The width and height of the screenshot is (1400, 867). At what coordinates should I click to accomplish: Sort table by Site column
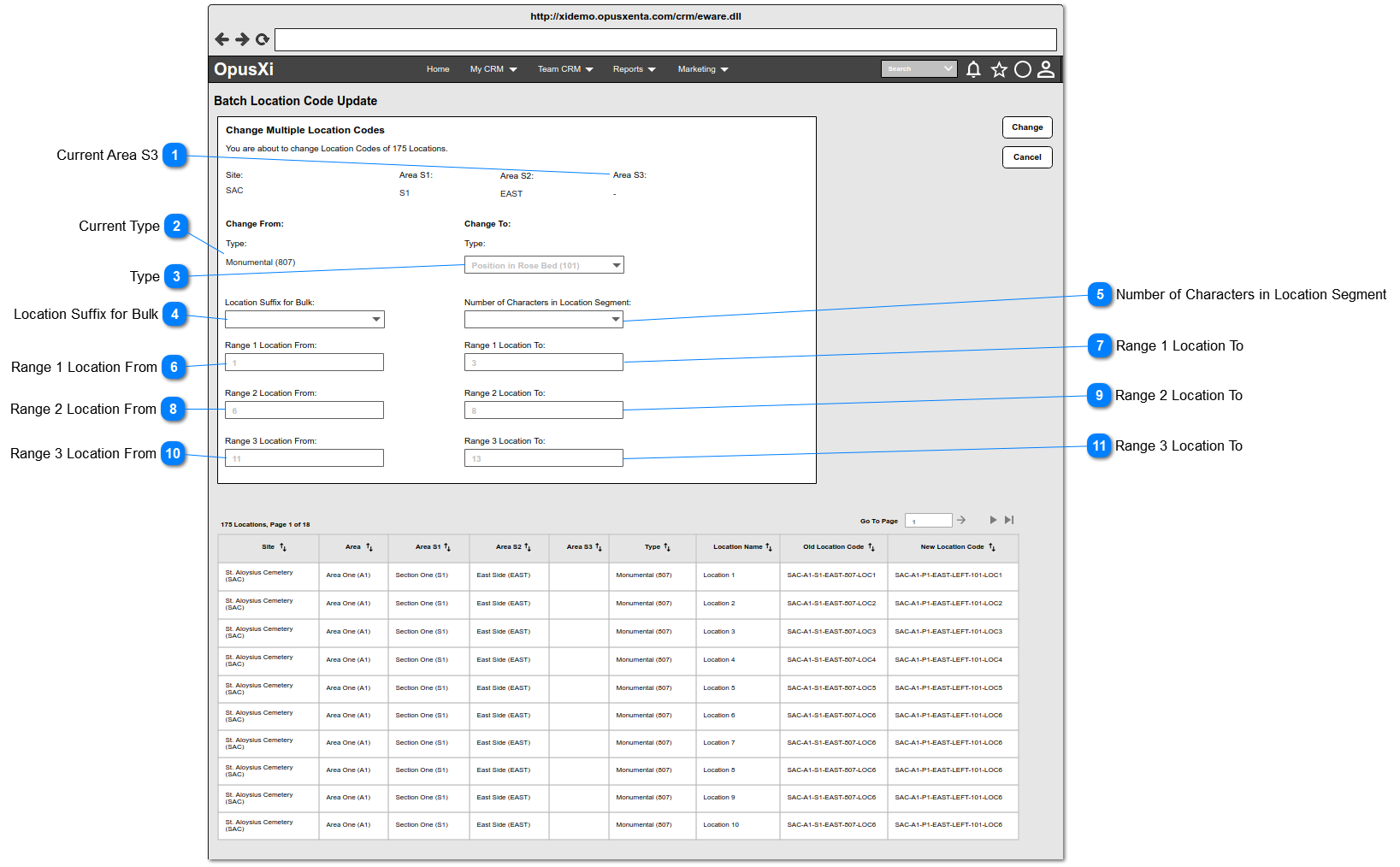coord(283,547)
